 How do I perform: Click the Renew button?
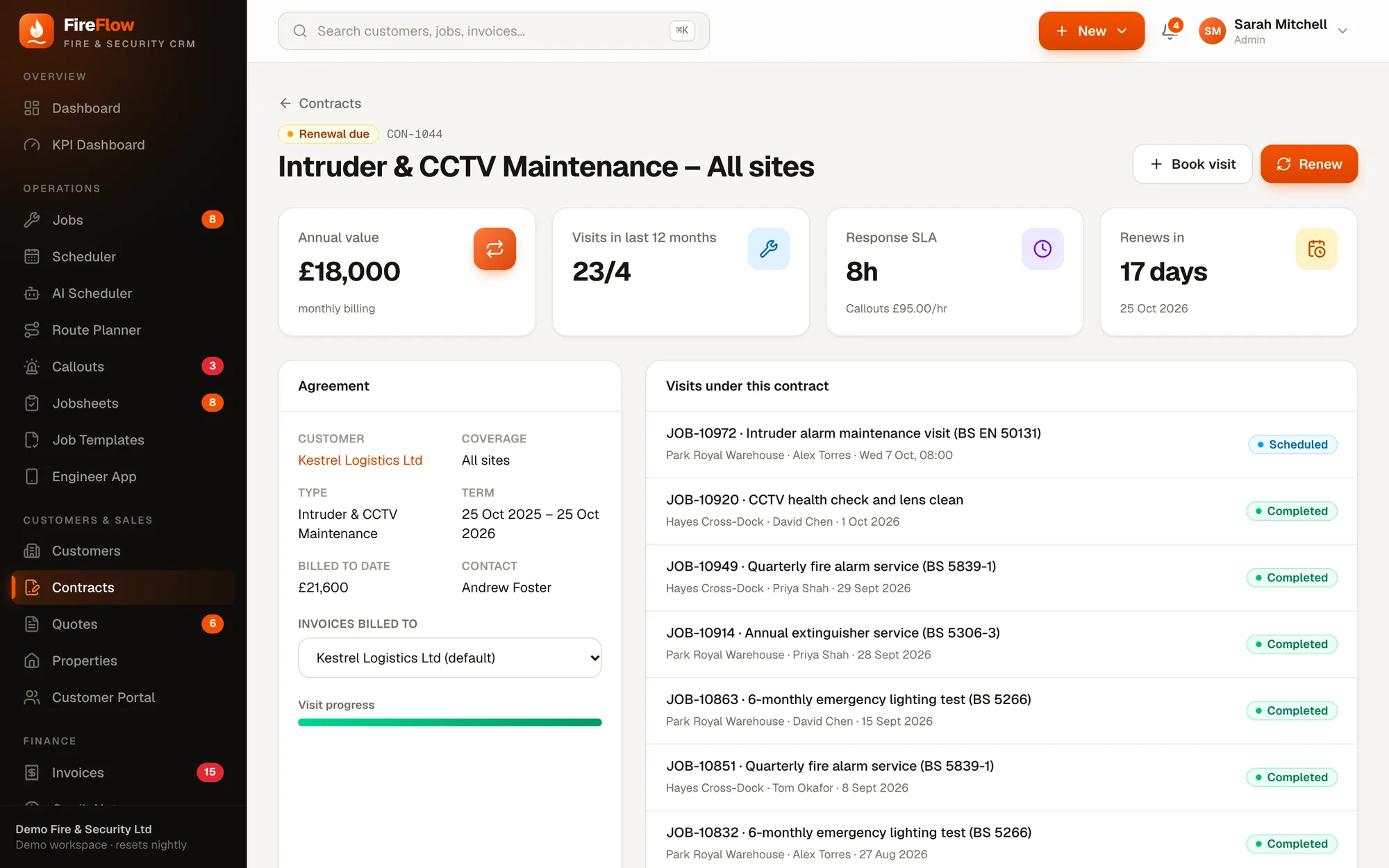1309,164
